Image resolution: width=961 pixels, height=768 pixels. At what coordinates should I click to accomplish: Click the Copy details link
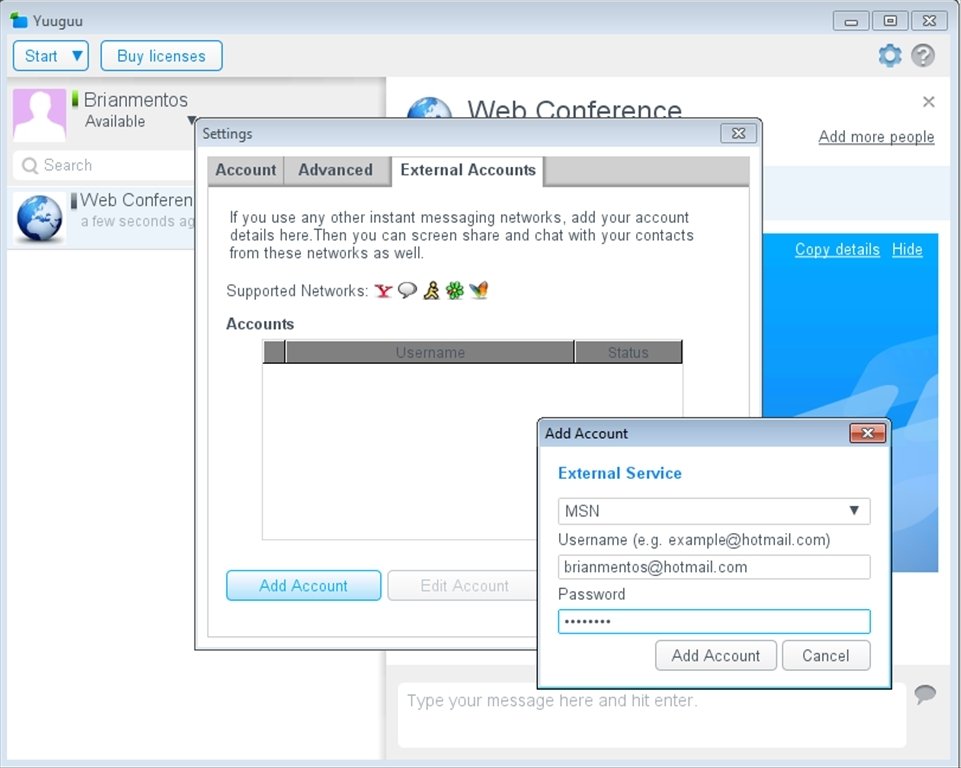pos(837,249)
